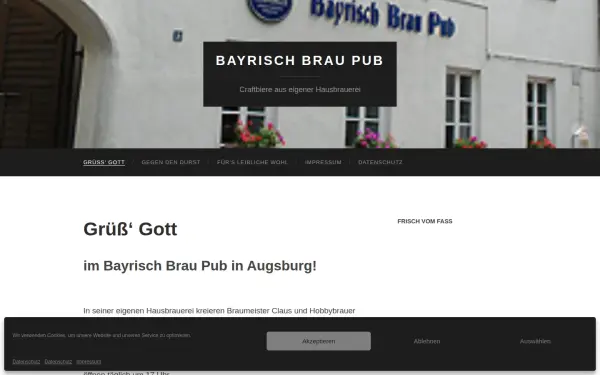This screenshot has width=600, height=375.
Task: Click paragraph starting In seiner eigenen Hausbrauerei
Action: [219, 311]
